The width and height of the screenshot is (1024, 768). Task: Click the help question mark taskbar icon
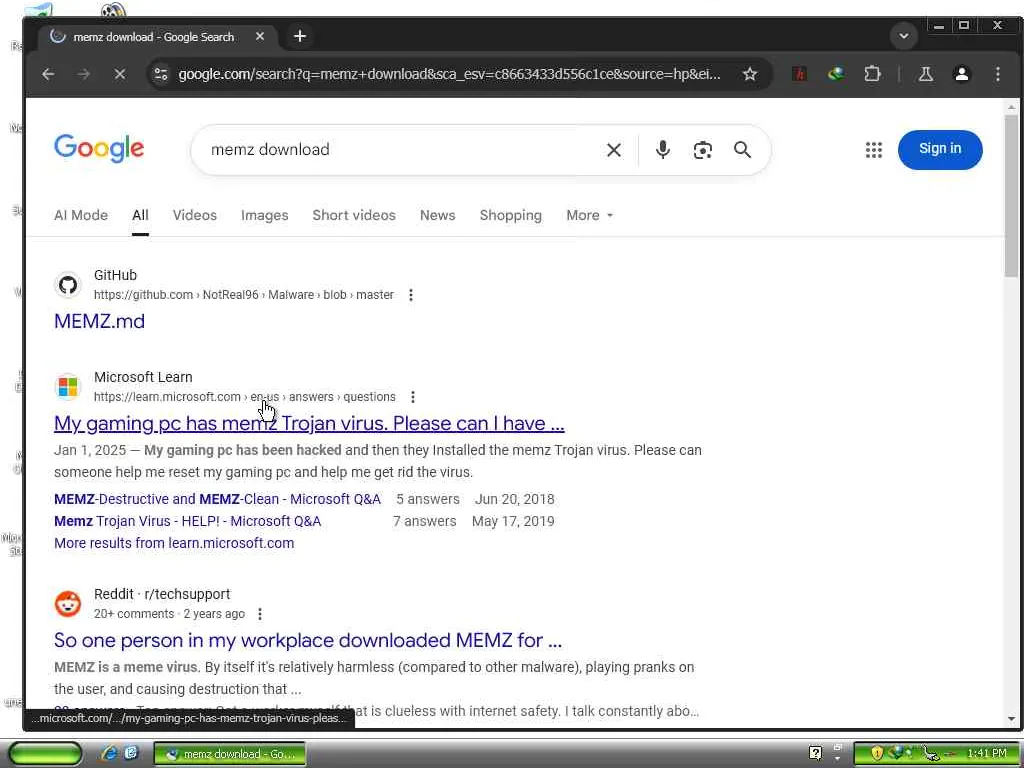click(815, 754)
